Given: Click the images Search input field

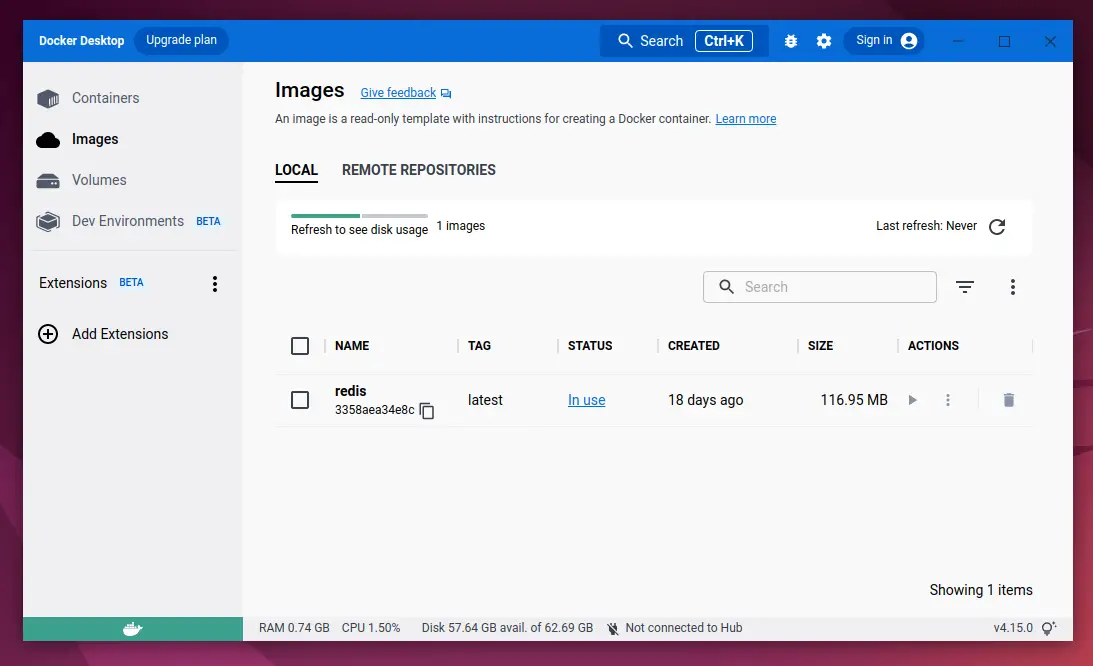Looking at the screenshot, I should pos(820,287).
